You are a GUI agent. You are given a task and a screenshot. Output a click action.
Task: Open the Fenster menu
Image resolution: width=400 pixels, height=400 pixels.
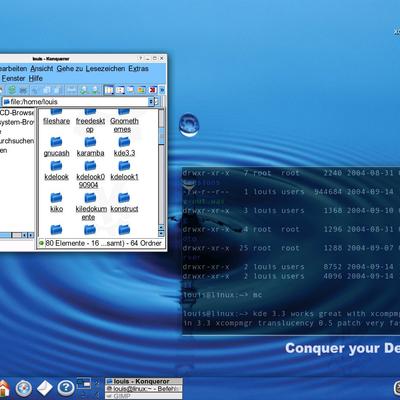13,78
